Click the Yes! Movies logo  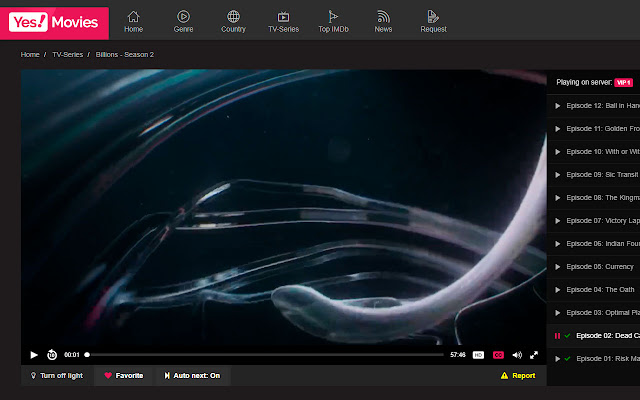(54, 23)
